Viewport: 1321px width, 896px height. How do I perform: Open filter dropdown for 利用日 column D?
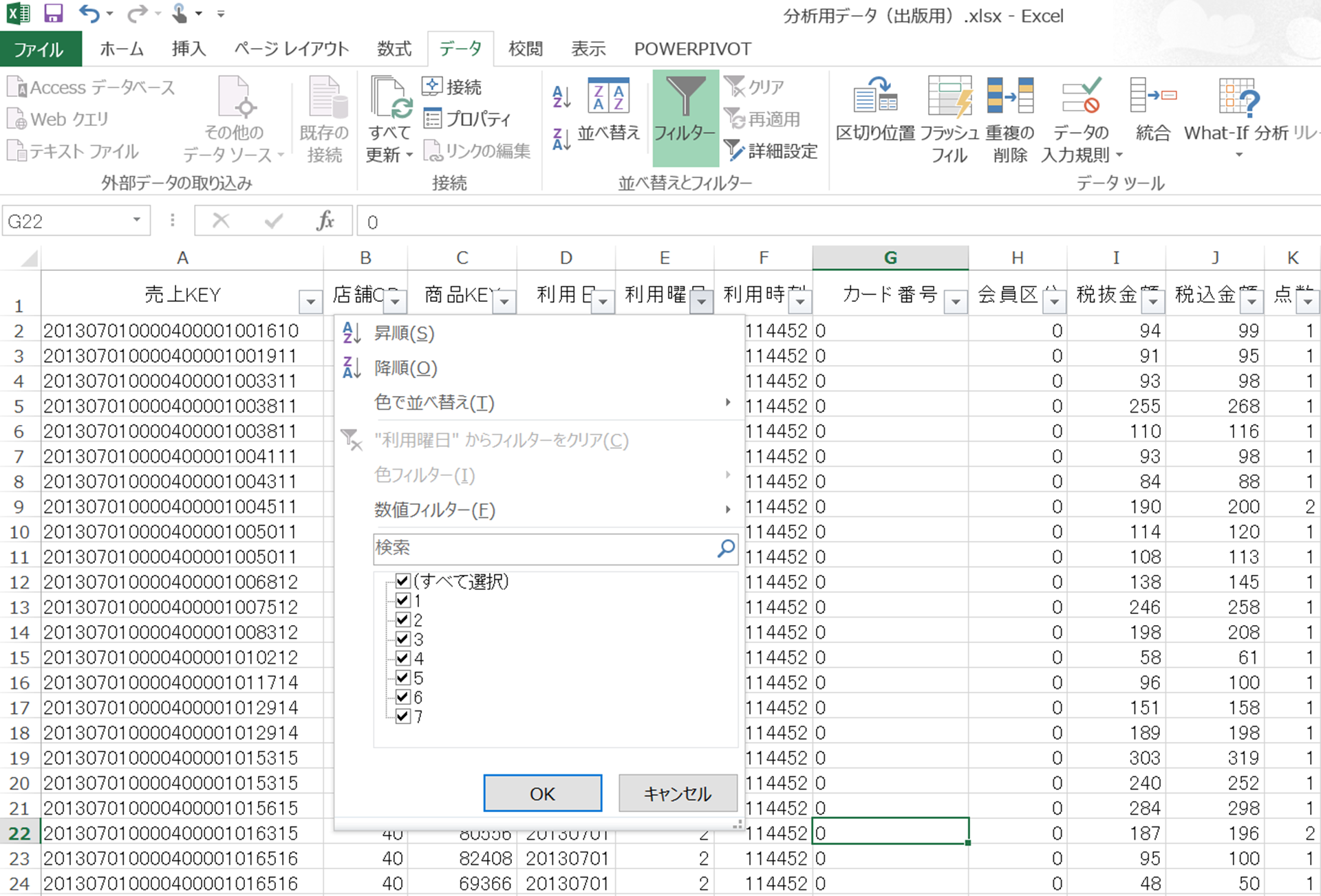[x=603, y=301]
